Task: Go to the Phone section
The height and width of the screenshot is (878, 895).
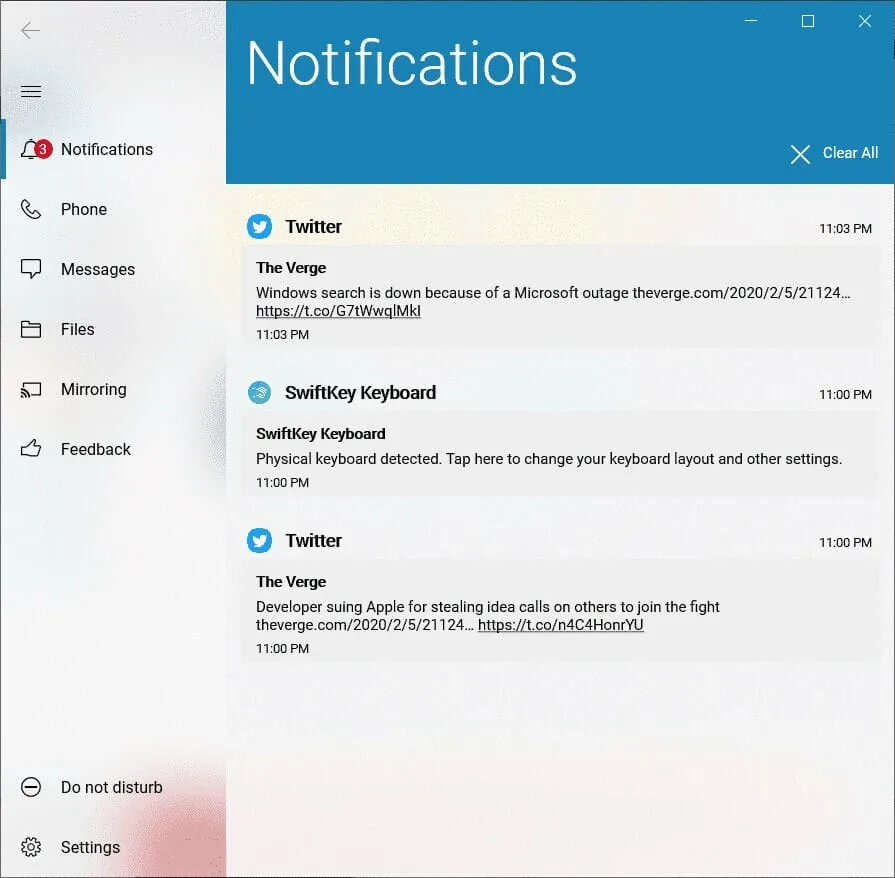Action: (x=113, y=210)
